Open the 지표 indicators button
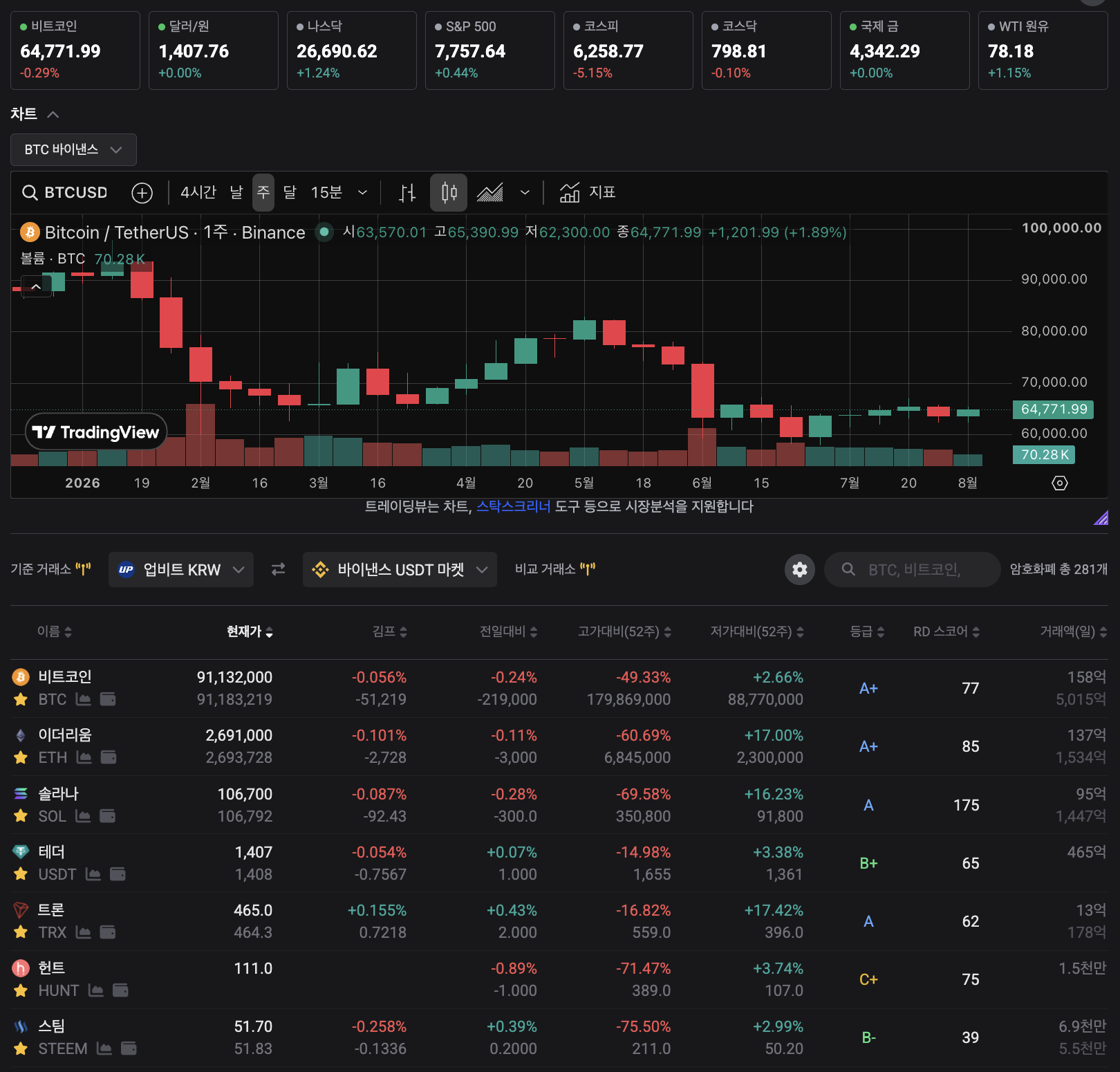The width and height of the screenshot is (1120, 1072). pyautogui.click(x=588, y=192)
